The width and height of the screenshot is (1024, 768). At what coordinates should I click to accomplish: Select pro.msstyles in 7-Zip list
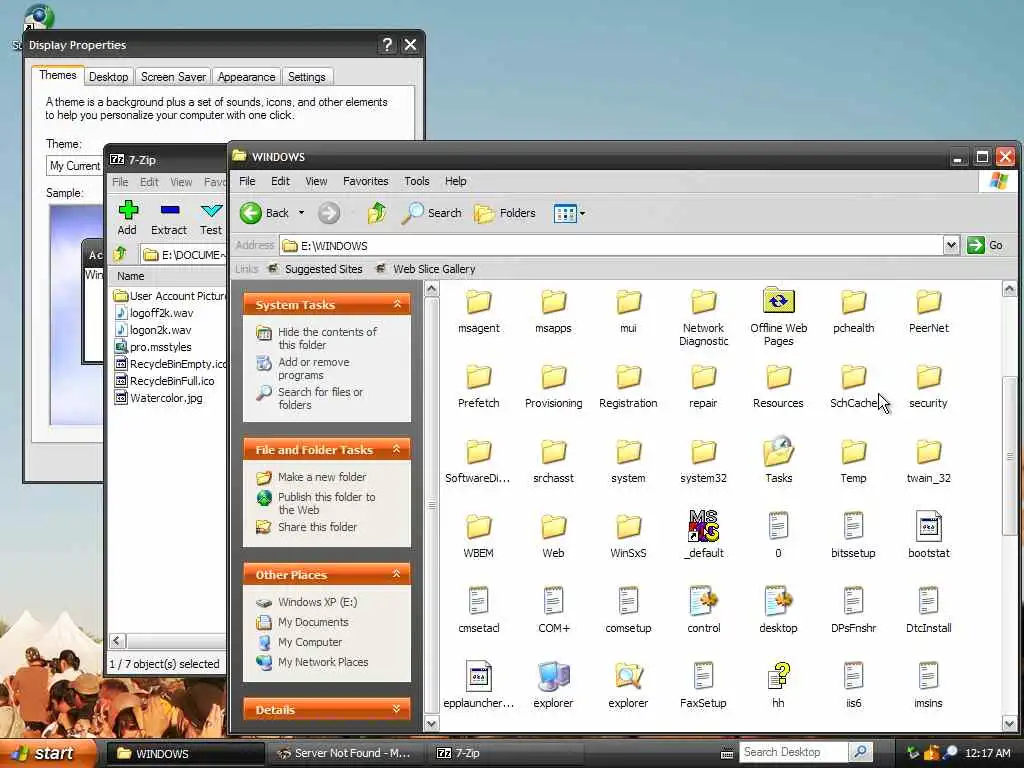pos(153,347)
